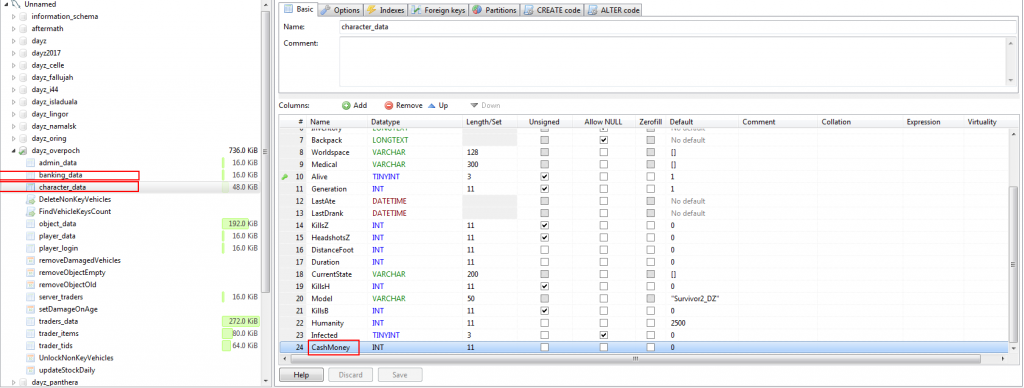Viewport: 1024px width, 388px height.
Task: Toggle Zerofill checkbox for Humanity column
Action: tap(650, 323)
